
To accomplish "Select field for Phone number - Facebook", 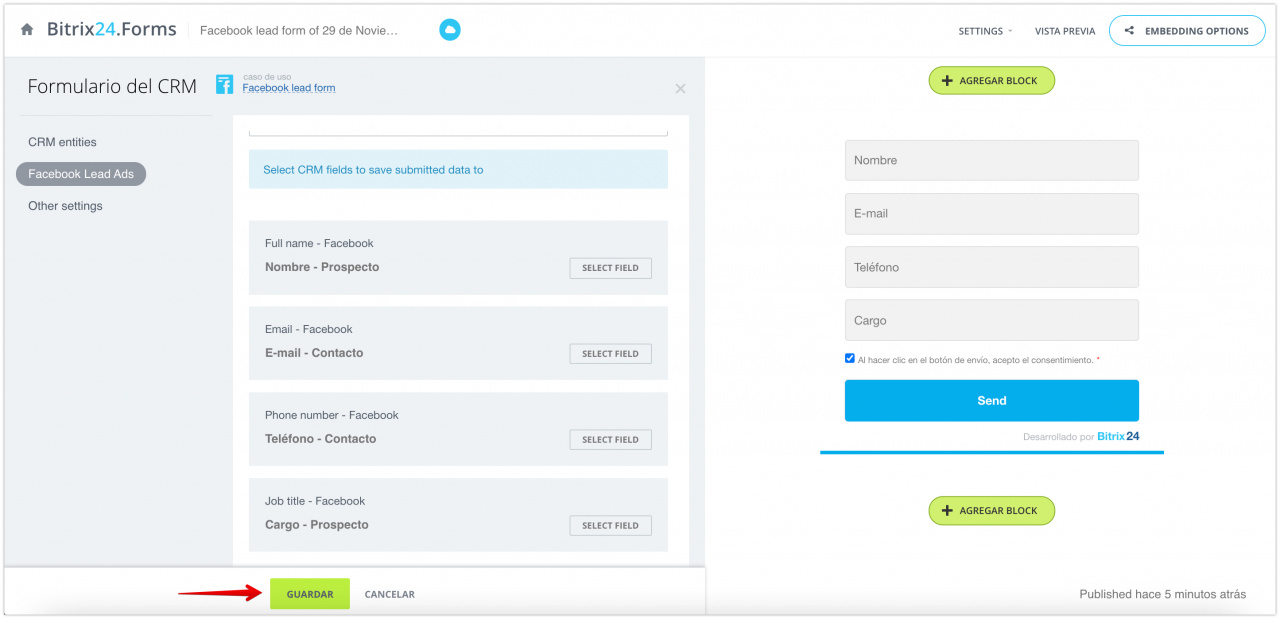I will click(610, 440).
